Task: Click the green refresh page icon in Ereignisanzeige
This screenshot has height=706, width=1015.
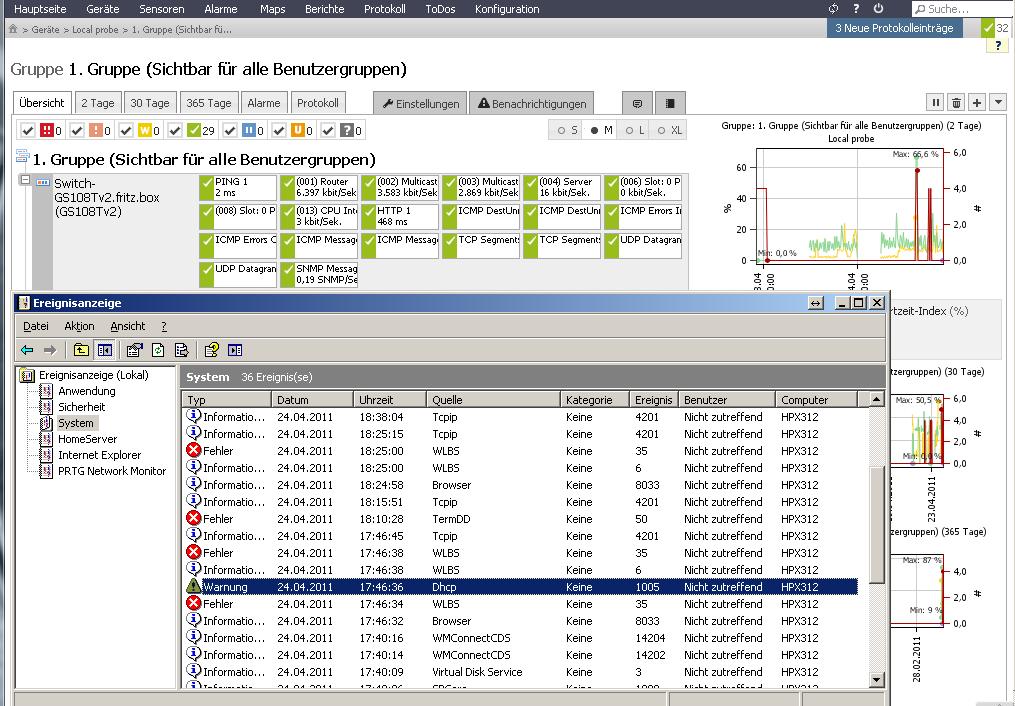Action: point(158,350)
